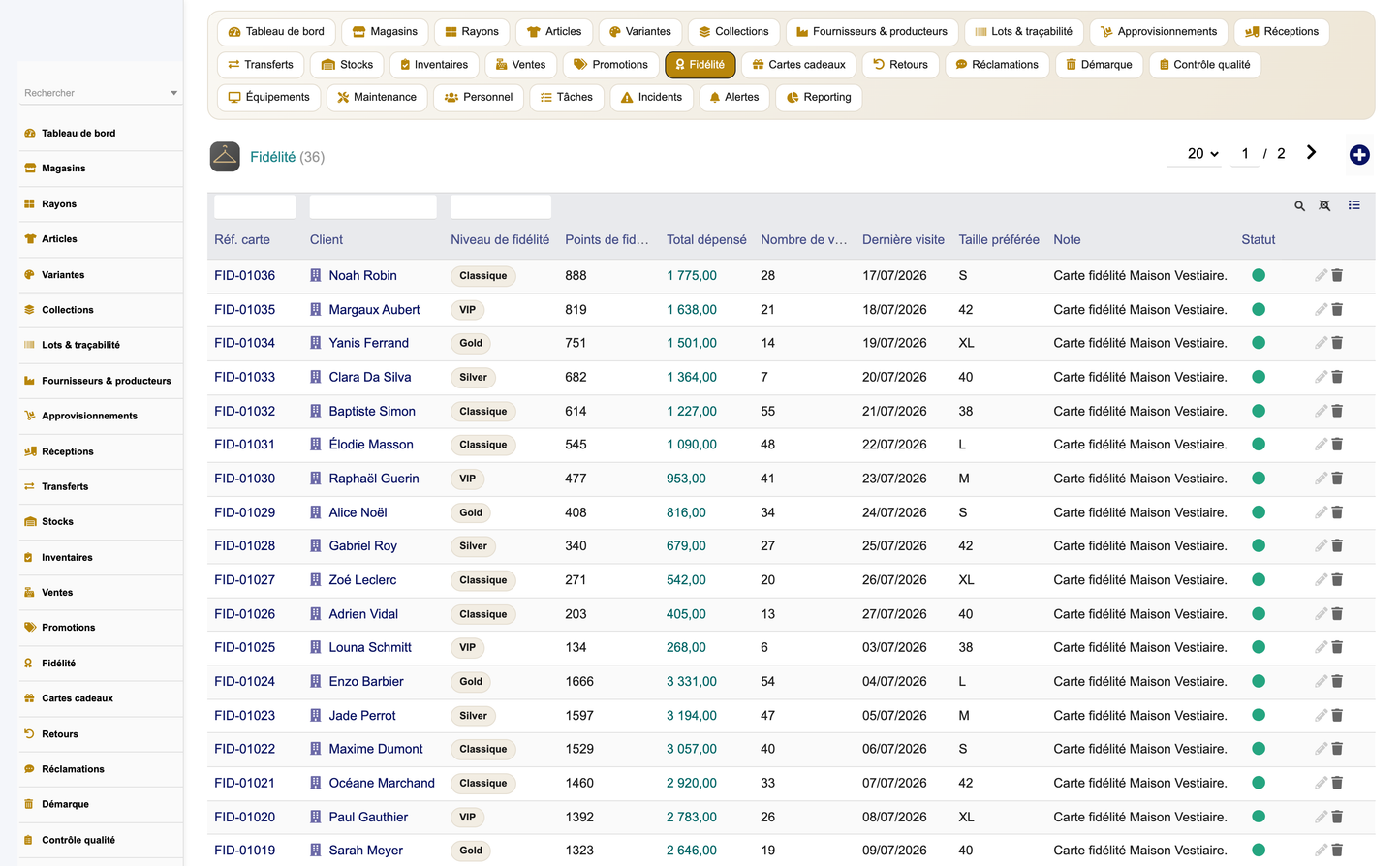Click the Client column filter field
The height and width of the screenshot is (866, 1400).
373,206
